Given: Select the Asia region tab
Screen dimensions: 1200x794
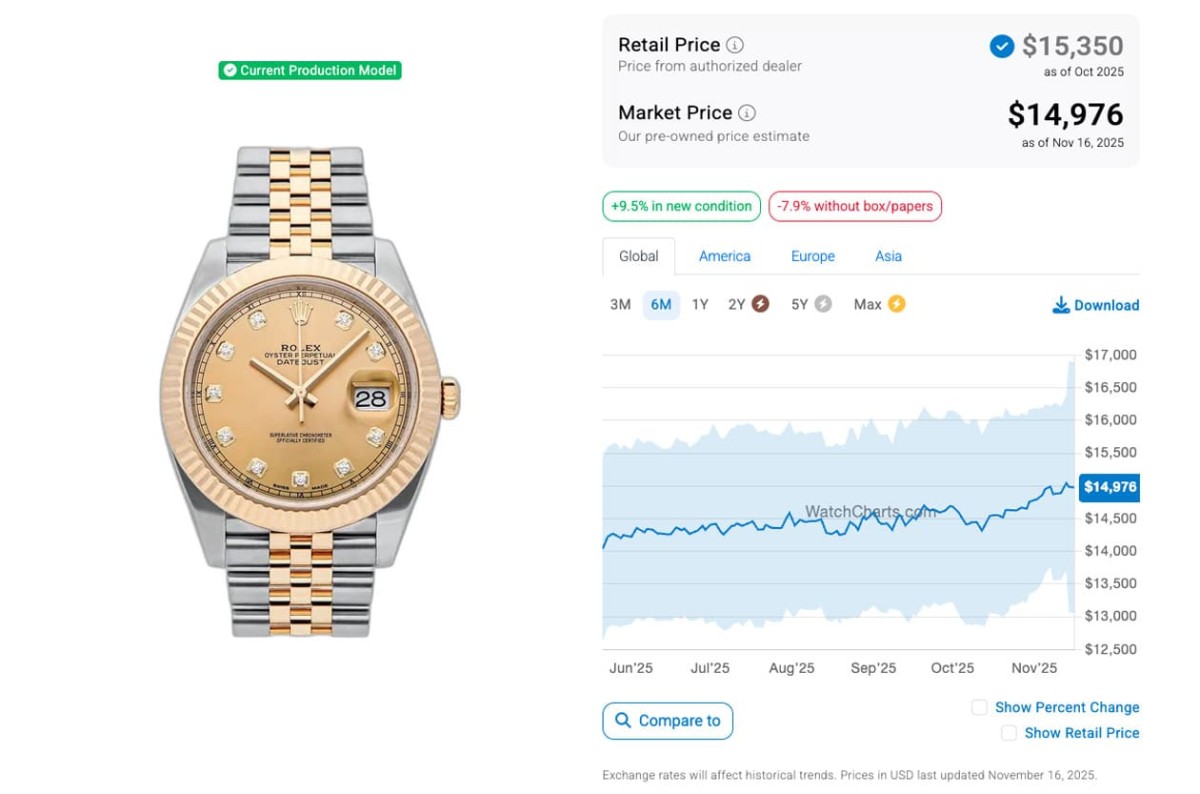Looking at the screenshot, I should [x=888, y=256].
